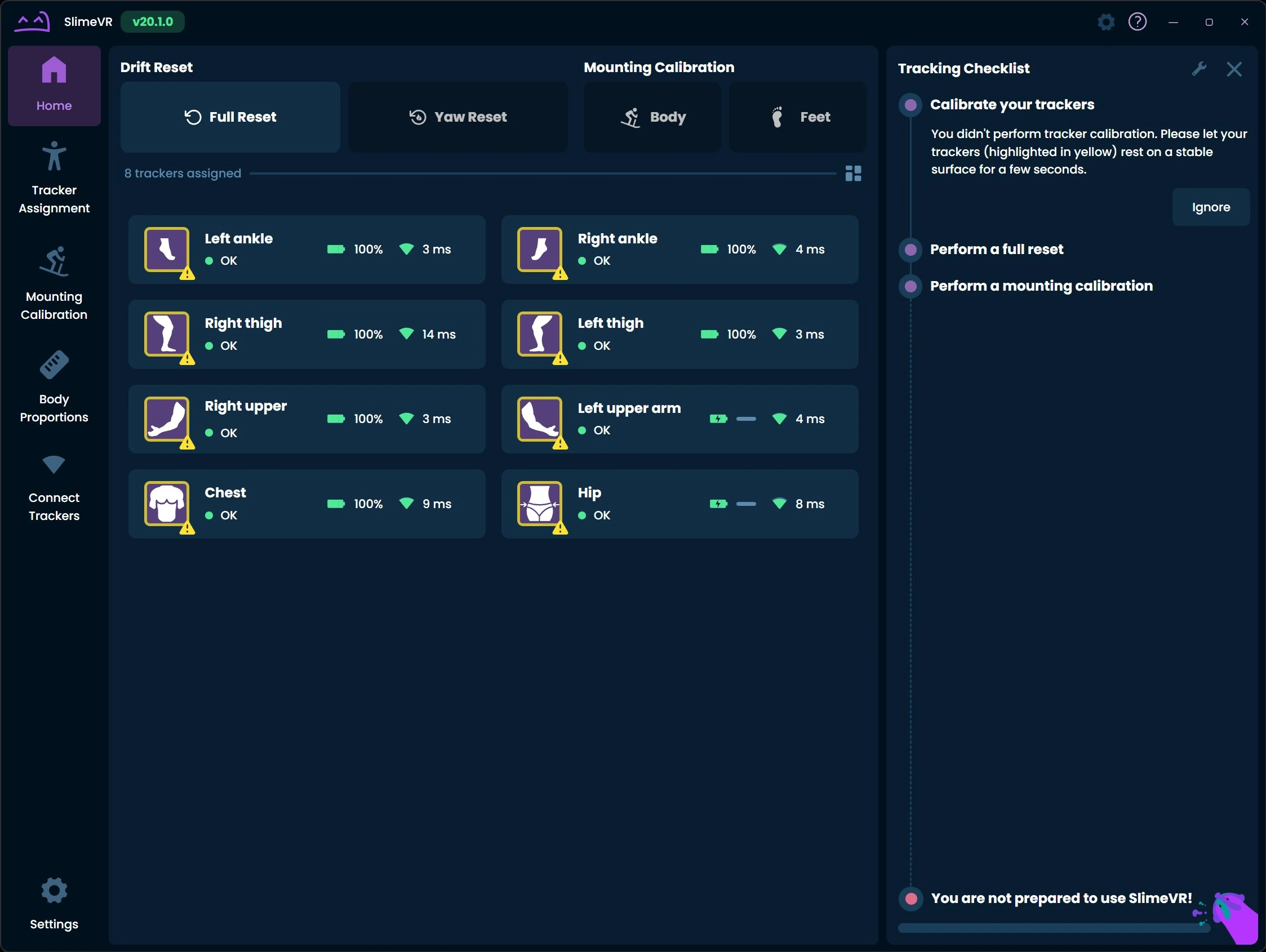Click the Hip tracker name
The image size is (1266, 952).
(589, 493)
